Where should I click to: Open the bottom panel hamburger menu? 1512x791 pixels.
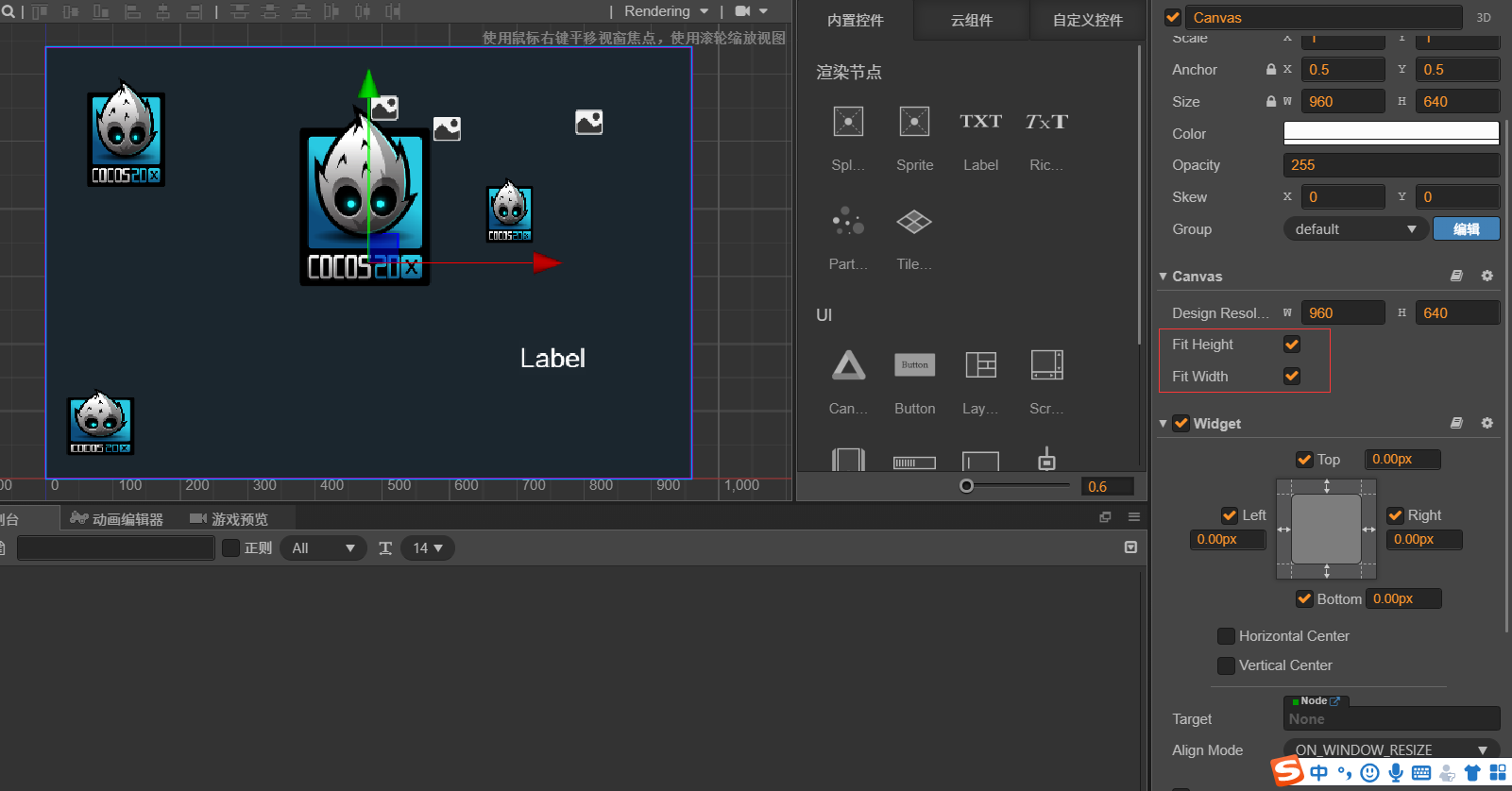(x=1134, y=516)
